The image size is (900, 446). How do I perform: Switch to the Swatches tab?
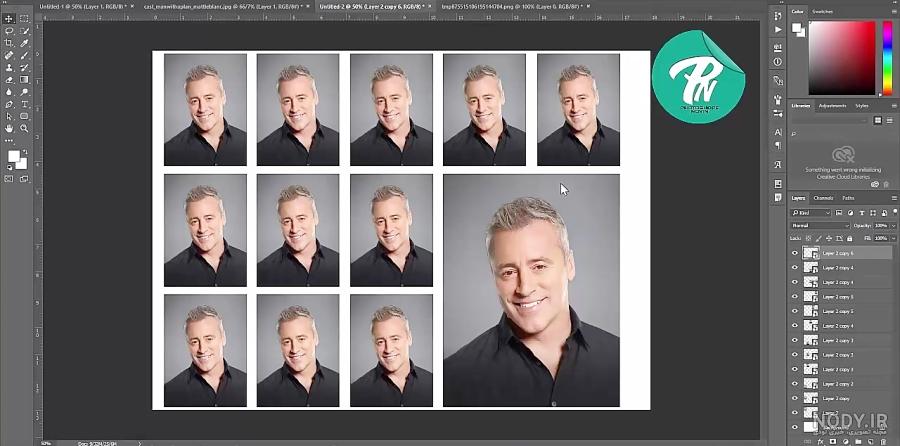825,11
